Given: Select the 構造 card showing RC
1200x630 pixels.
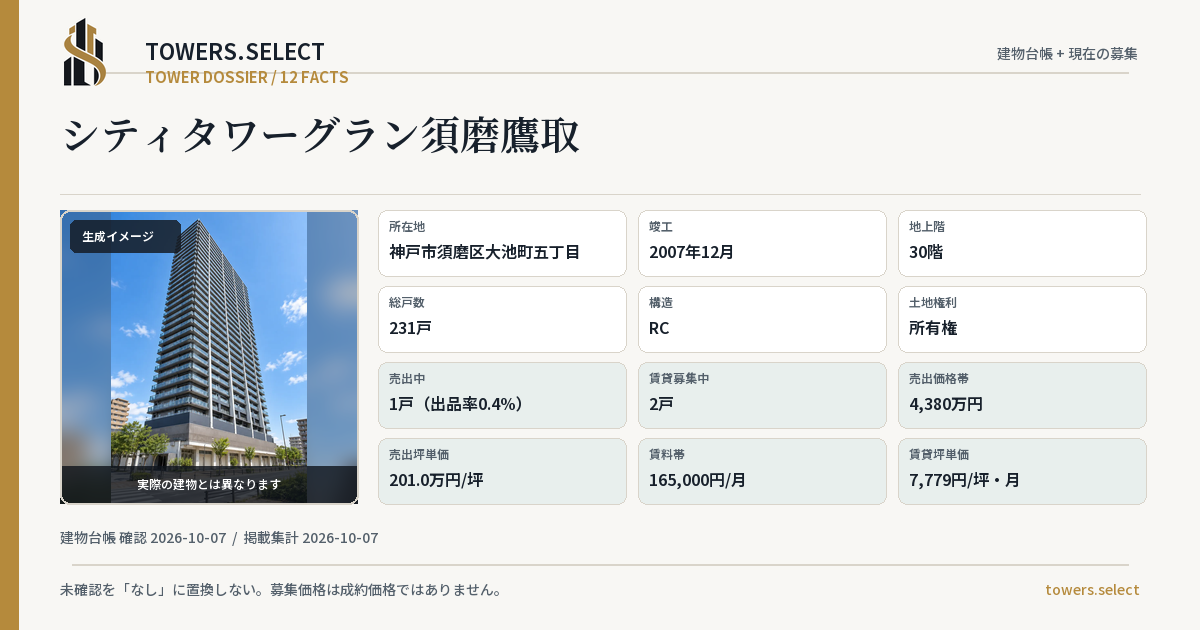Looking at the screenshot, I should (762, 319).
